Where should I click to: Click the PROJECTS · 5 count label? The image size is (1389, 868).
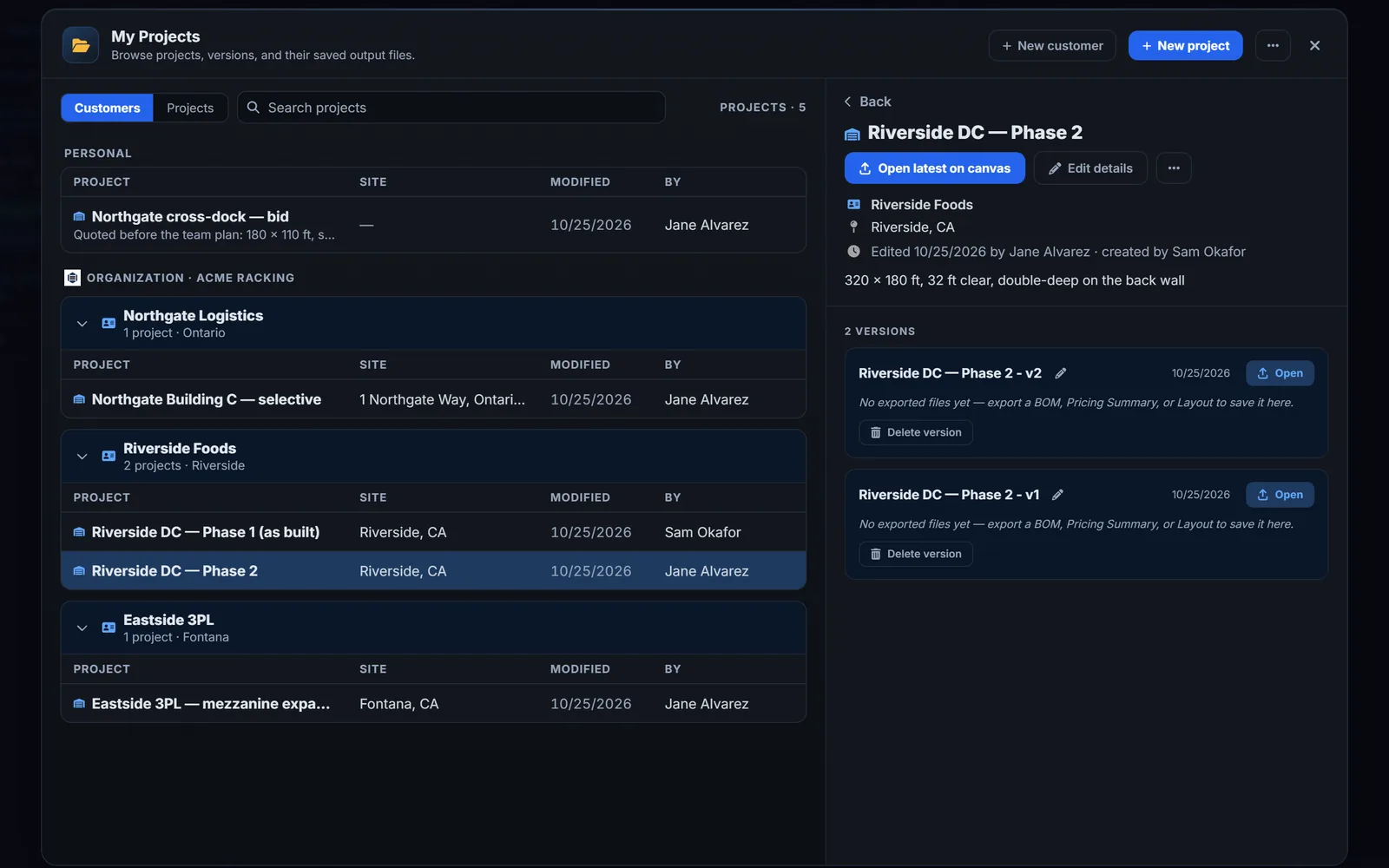(762, 108)
